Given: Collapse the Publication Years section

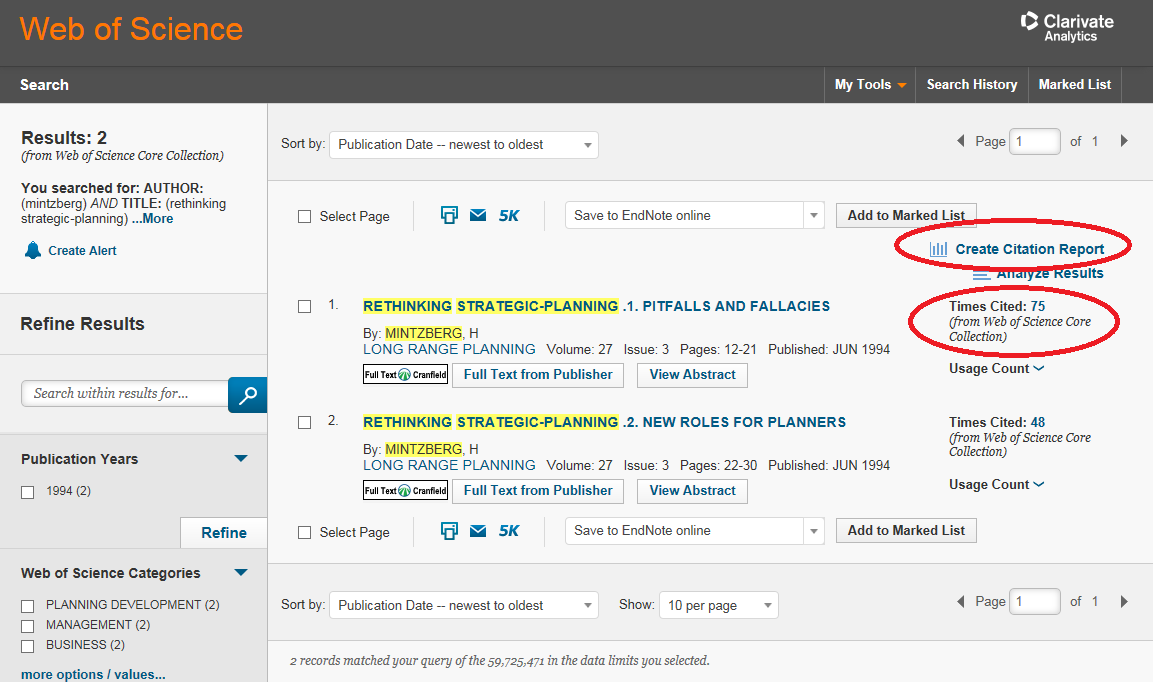Looking at the screenshot, I should point(240,459).
